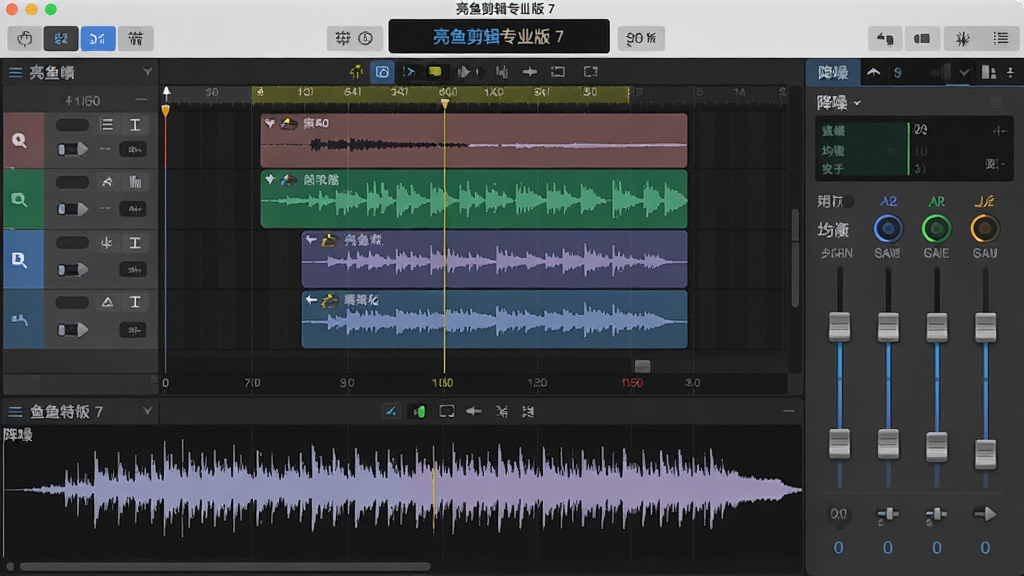This screenshot has width=1024, height=576.
Task: Select the orange J/E channel label
Action: tap(985, 202)
